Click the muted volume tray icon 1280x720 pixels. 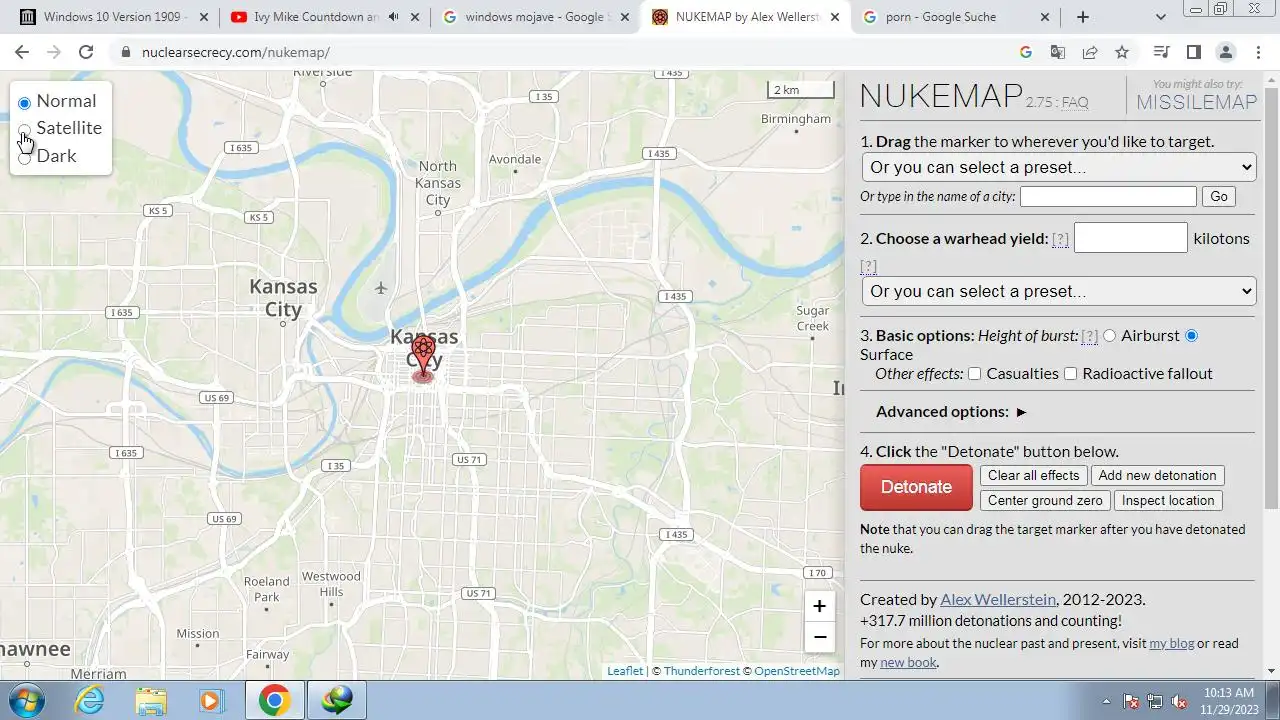(x=1179, y=701)
